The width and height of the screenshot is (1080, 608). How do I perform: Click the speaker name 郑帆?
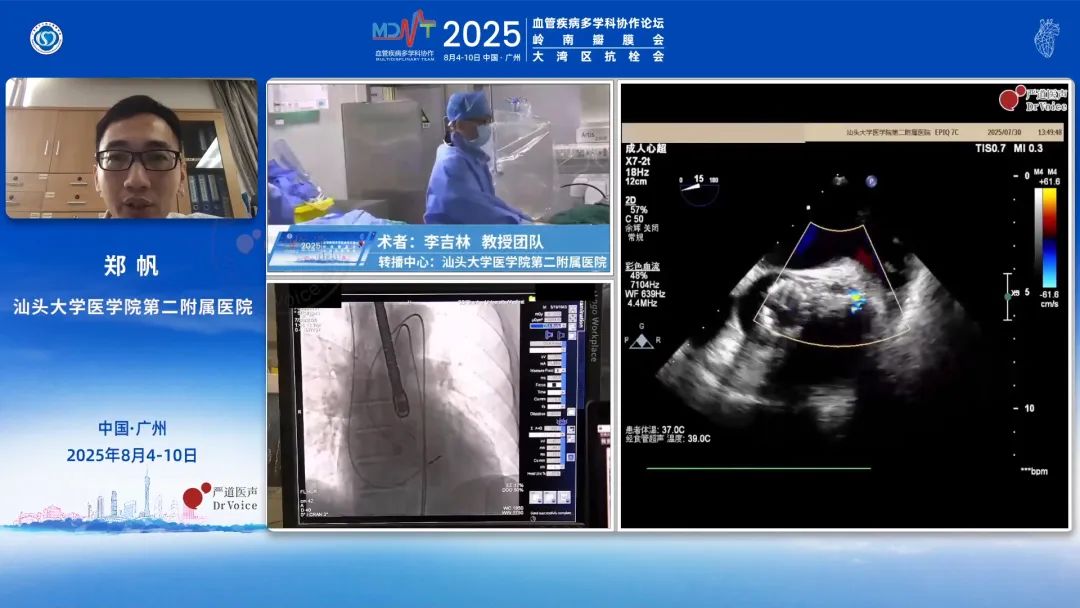[x=131, y=266]
